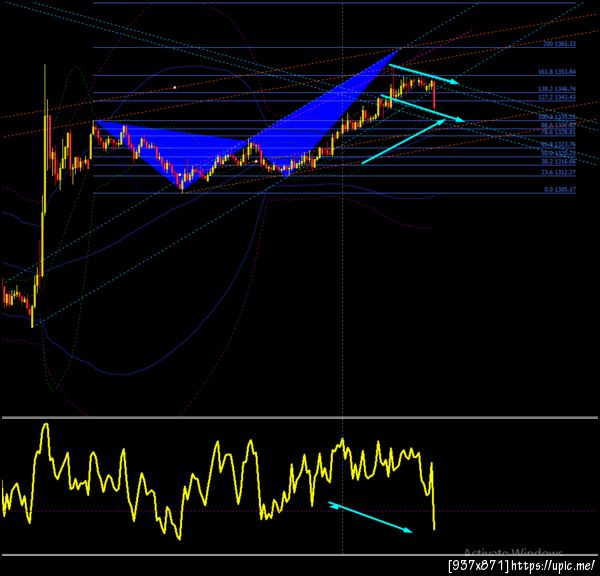Click the cyan upward-pointing arrow on price chart
Screen dimensions: 600x576
click(x=404, y=142)
